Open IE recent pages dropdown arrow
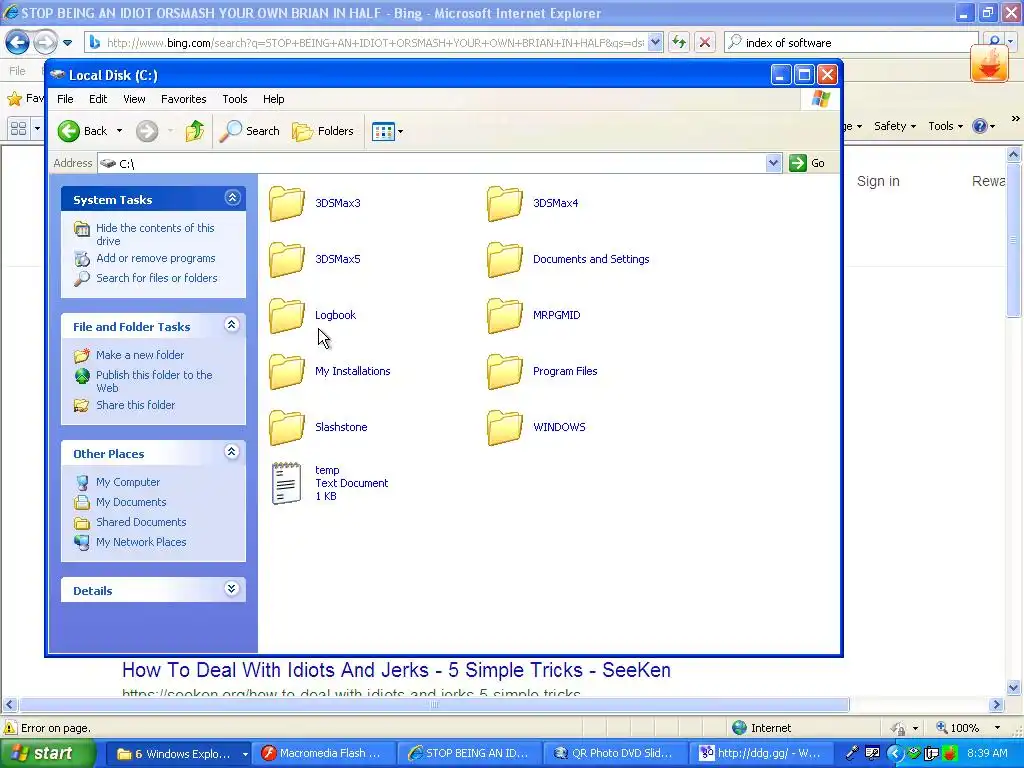This screenshot has width=1024, height=768. tap(67, 43)
